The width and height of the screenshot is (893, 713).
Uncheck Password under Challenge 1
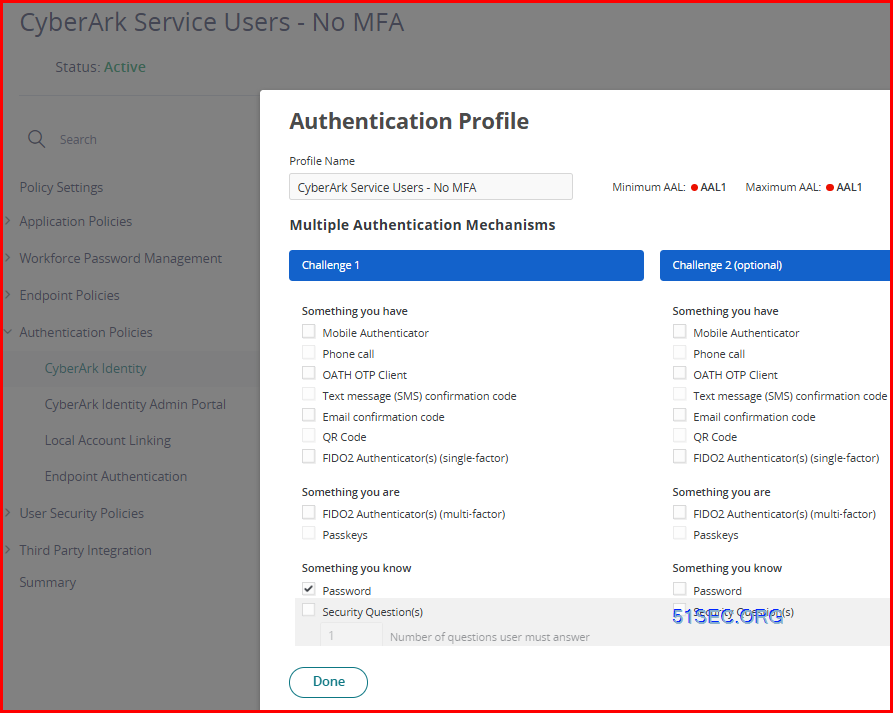(x=309, y=589)
